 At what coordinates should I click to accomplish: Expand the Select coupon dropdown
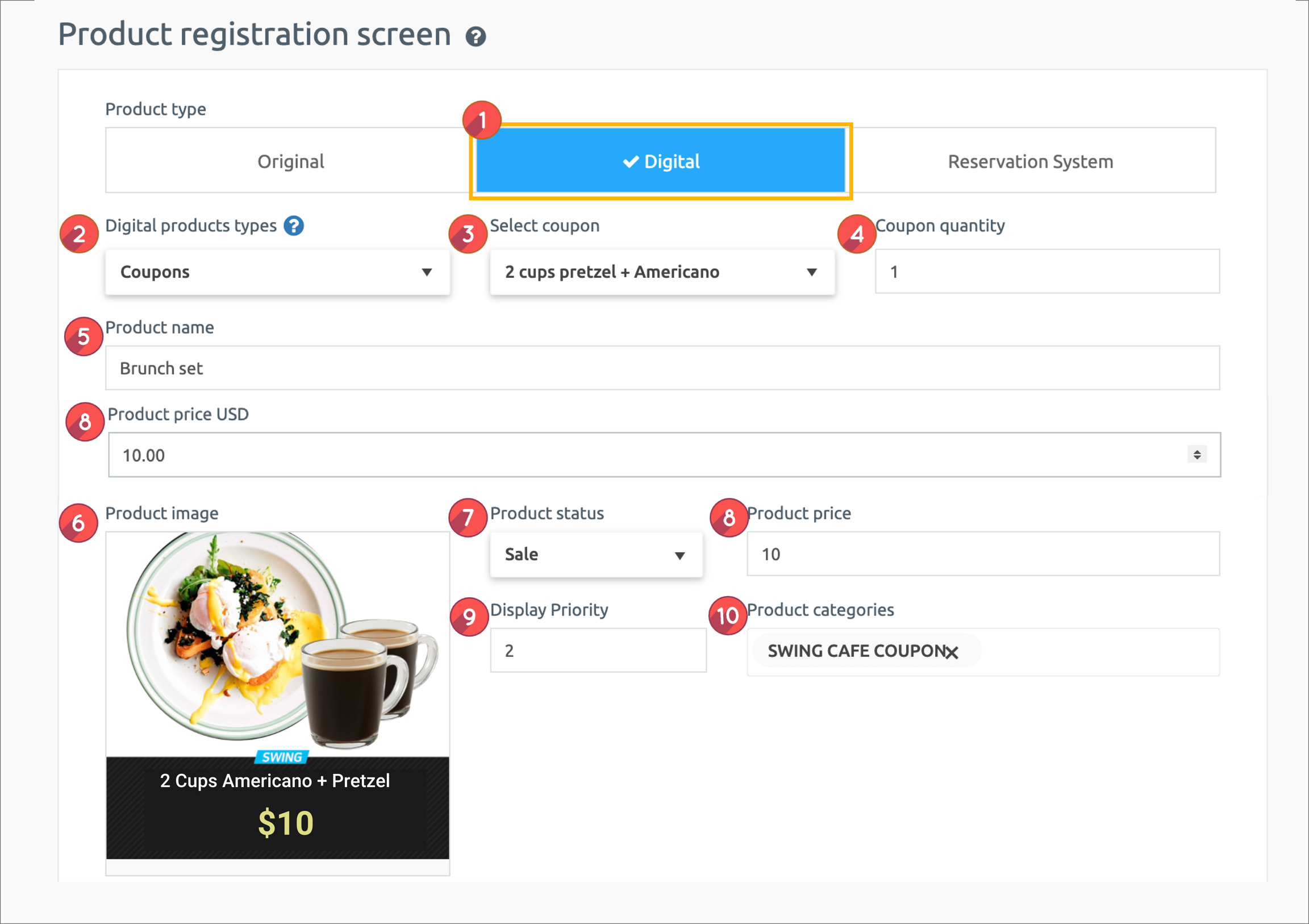(661, 272)
